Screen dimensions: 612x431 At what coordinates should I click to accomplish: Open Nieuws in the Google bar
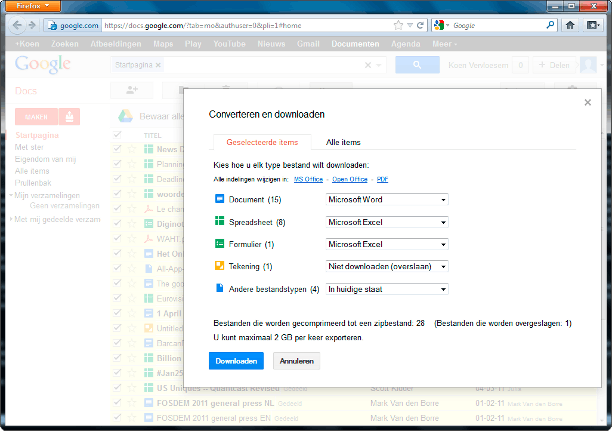(271, 44)
